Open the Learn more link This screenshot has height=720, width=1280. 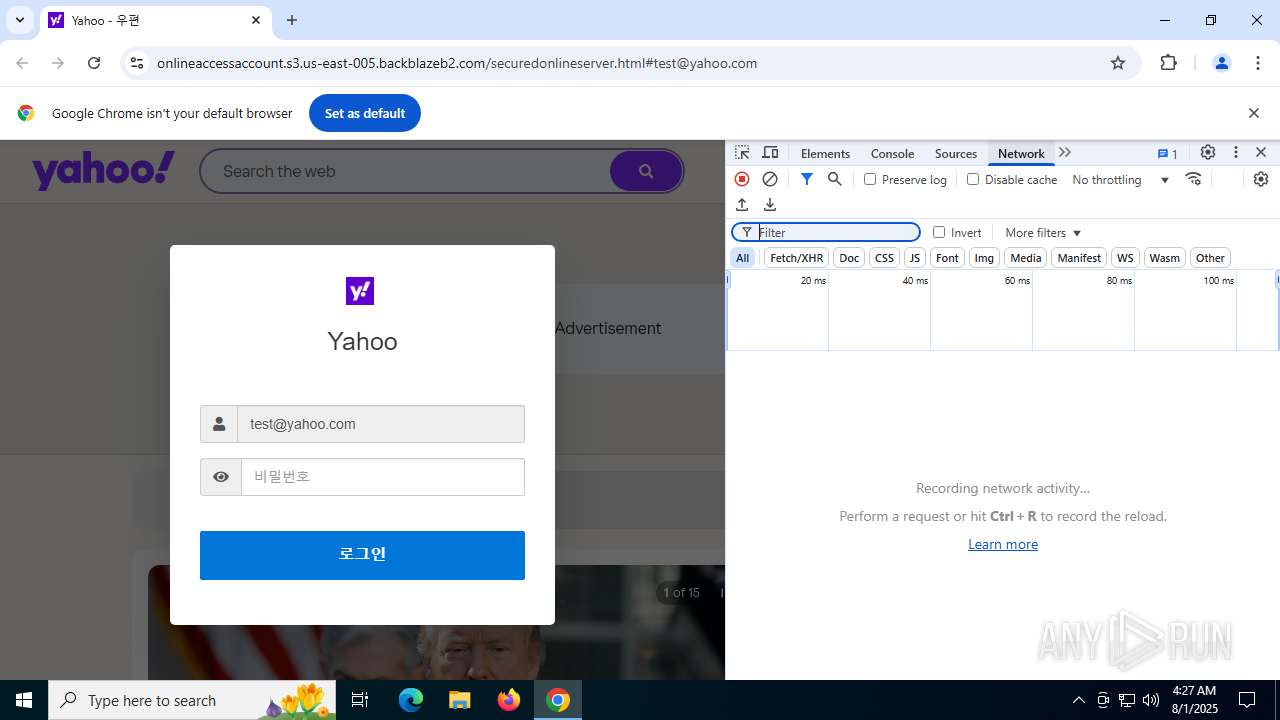(1003, 544)
